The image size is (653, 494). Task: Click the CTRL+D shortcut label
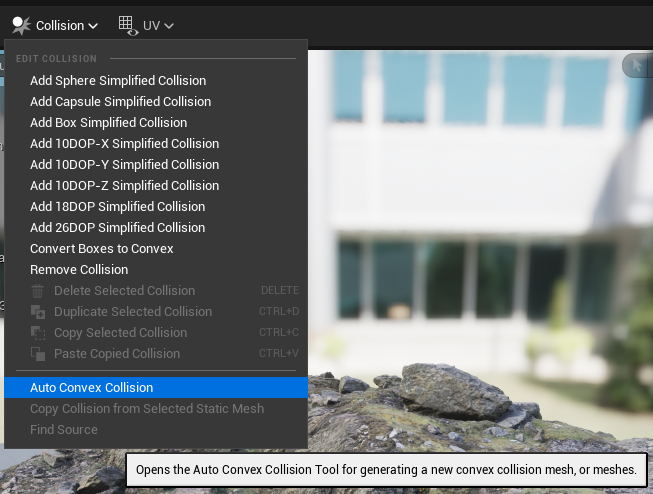pyautogui.click(x=279, y=311)
